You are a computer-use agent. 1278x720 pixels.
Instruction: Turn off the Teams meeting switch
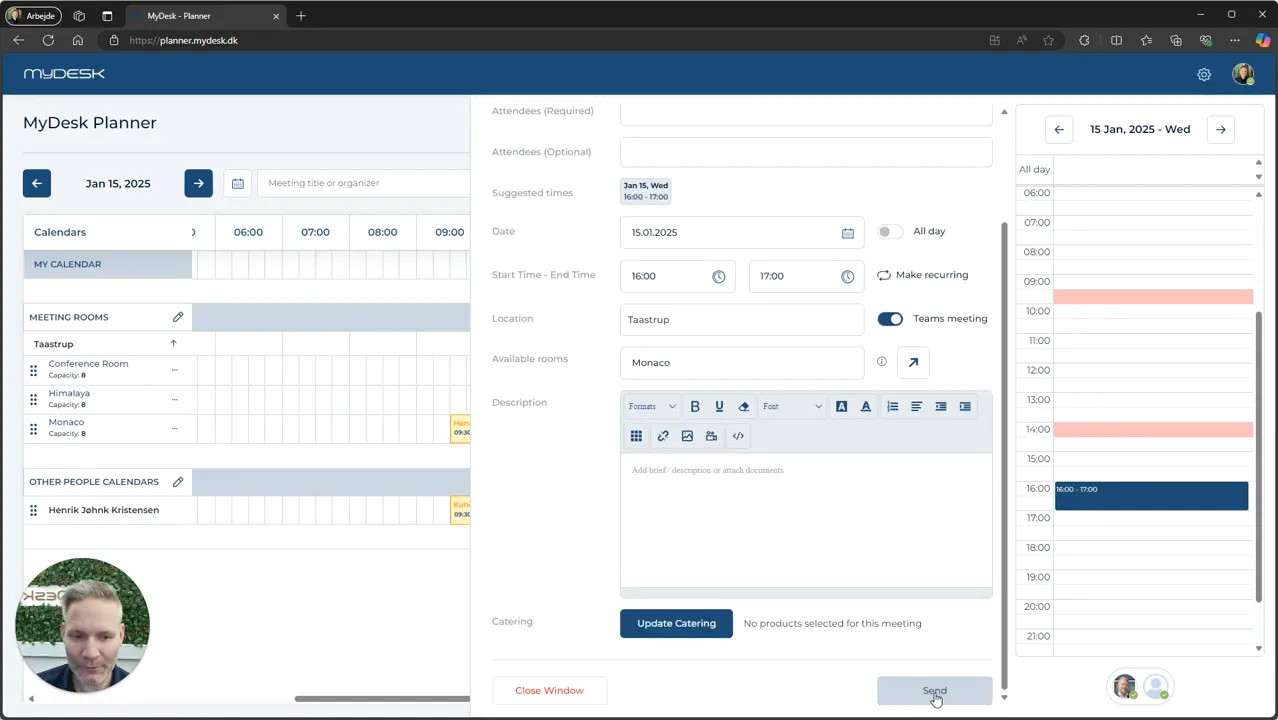pyautogui.click(x=890, y=319)
